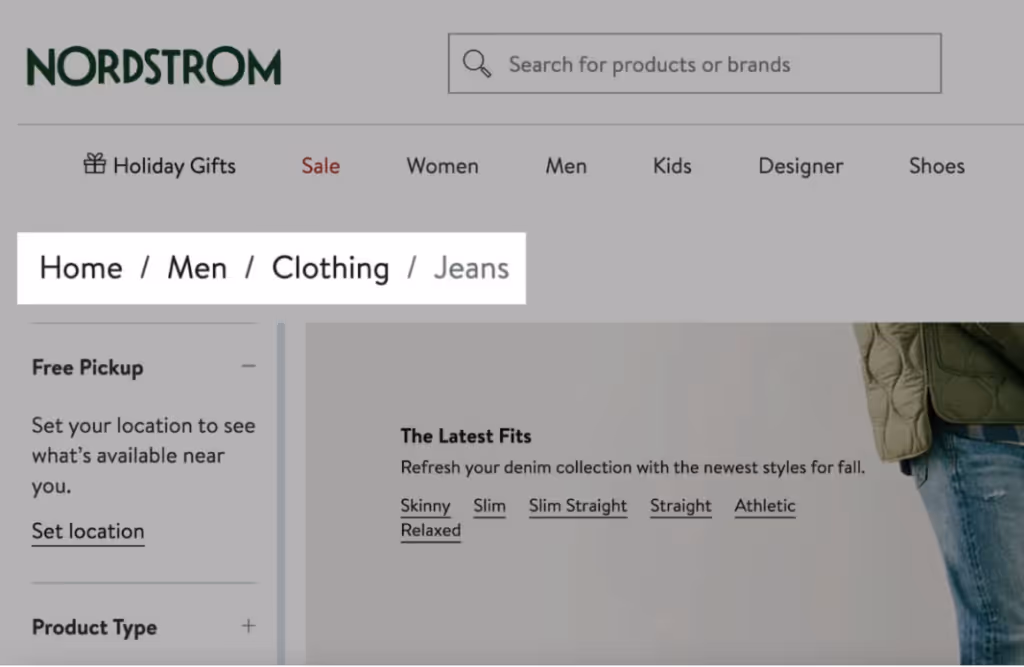Click the gift icon beside Holiday Gifts

pyautogui.click(x=94, y=164)
